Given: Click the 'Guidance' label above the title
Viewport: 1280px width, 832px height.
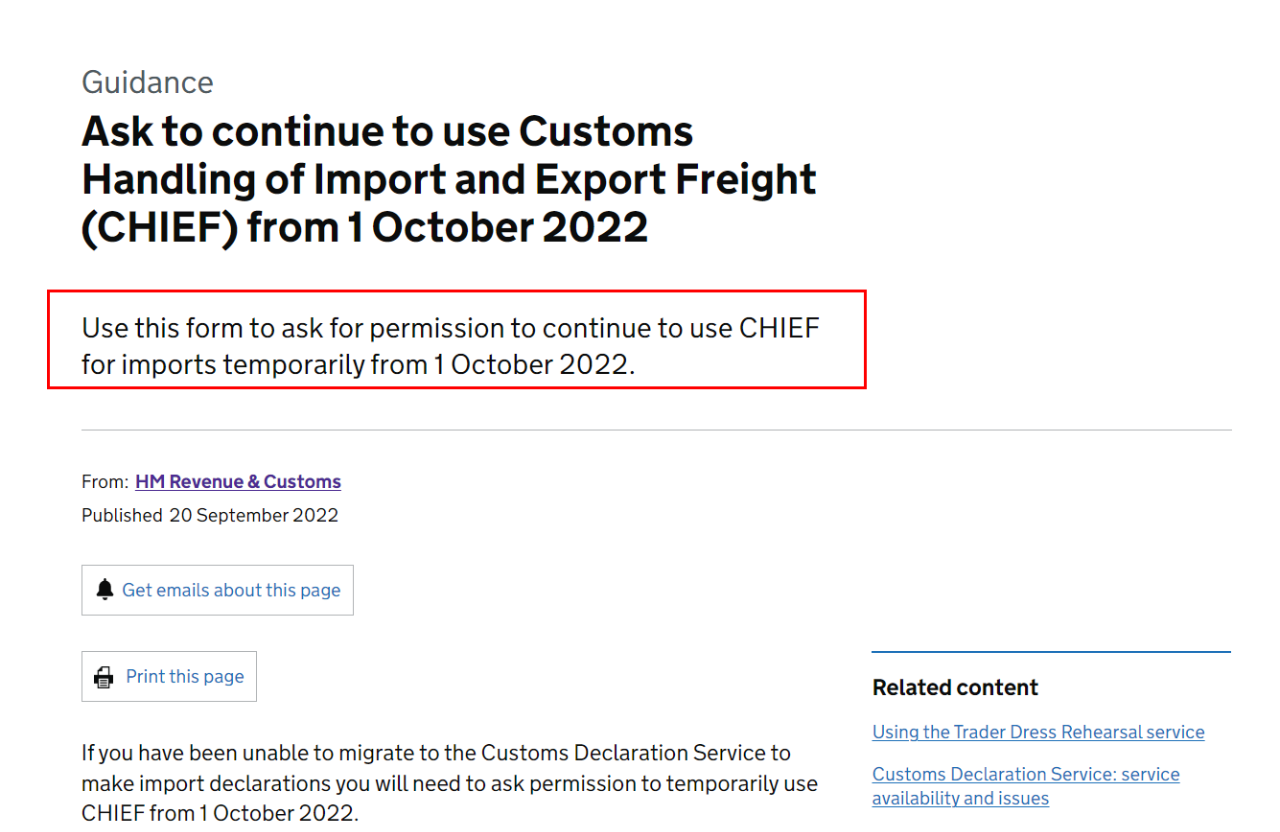Looking at the screenshot, I should click(x=147, y=82).
